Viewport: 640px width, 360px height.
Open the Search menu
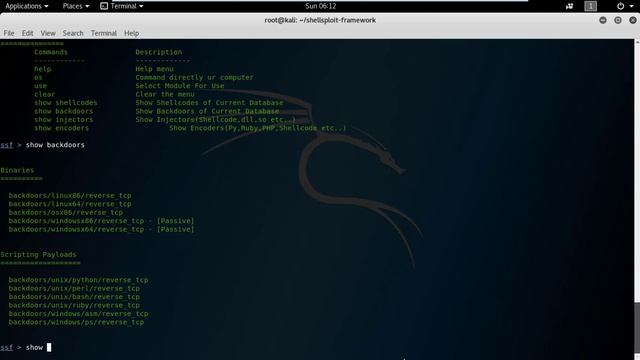pyautogui.click(x=73, y=33)
